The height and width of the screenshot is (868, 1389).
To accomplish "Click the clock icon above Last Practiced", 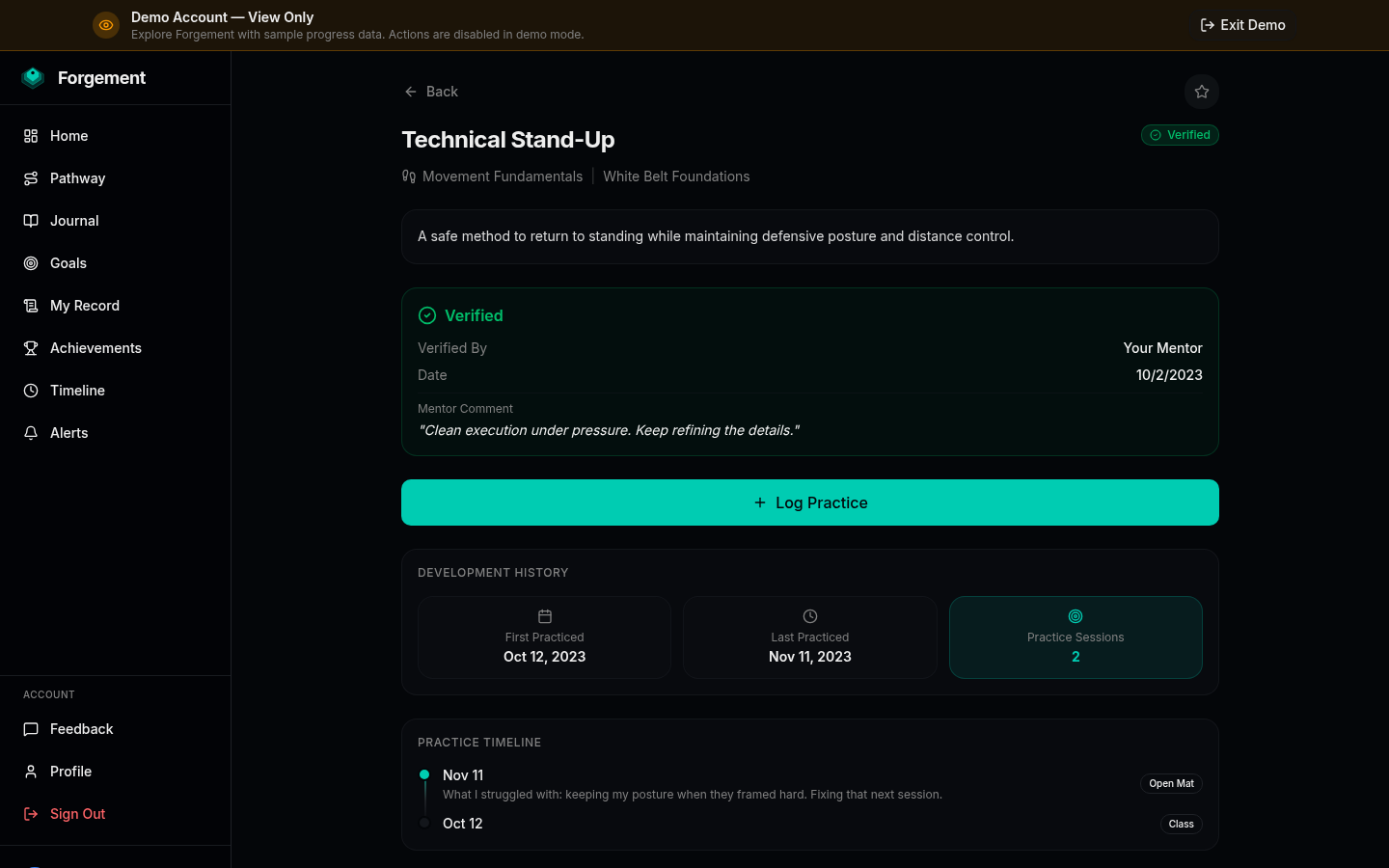I will click(x=810, y=616).
